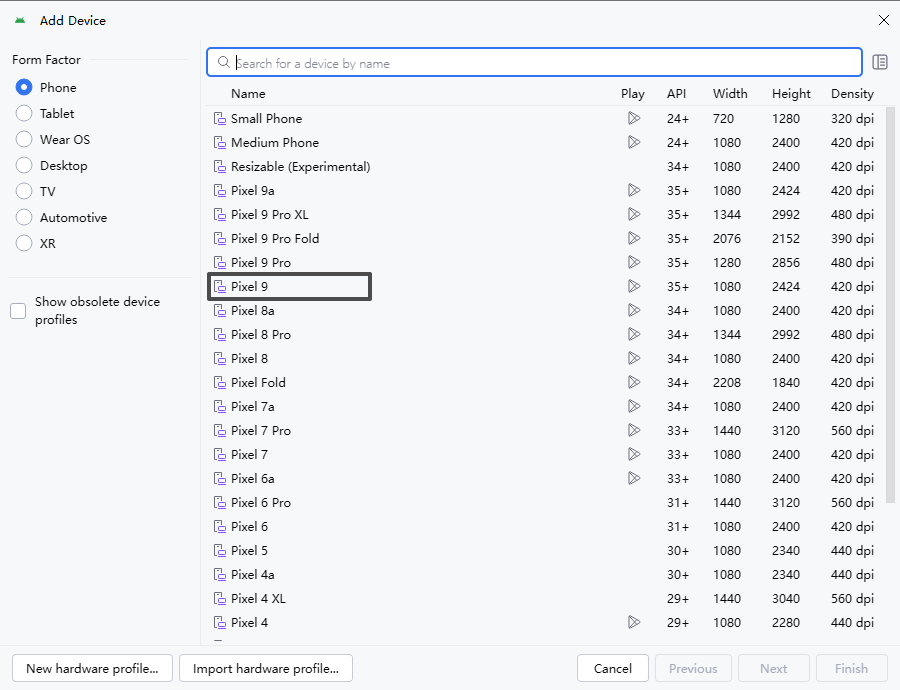The height and width of the screenshot is (690, 900).
Task: Click the 2076 width value of Pixel 9 Pro Fold
Action: pyautogui.click(x=727, y=238)
